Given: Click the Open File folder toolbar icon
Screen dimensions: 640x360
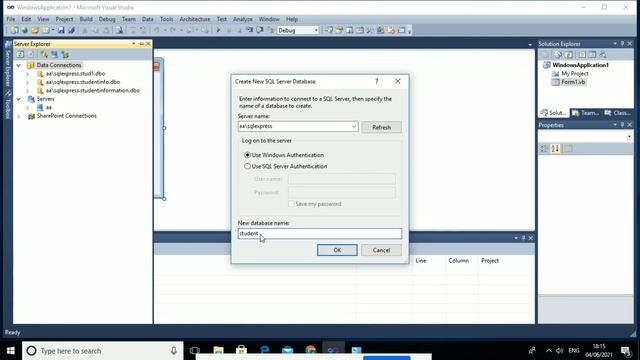Looking at the screenshot, I should (35, 30).
